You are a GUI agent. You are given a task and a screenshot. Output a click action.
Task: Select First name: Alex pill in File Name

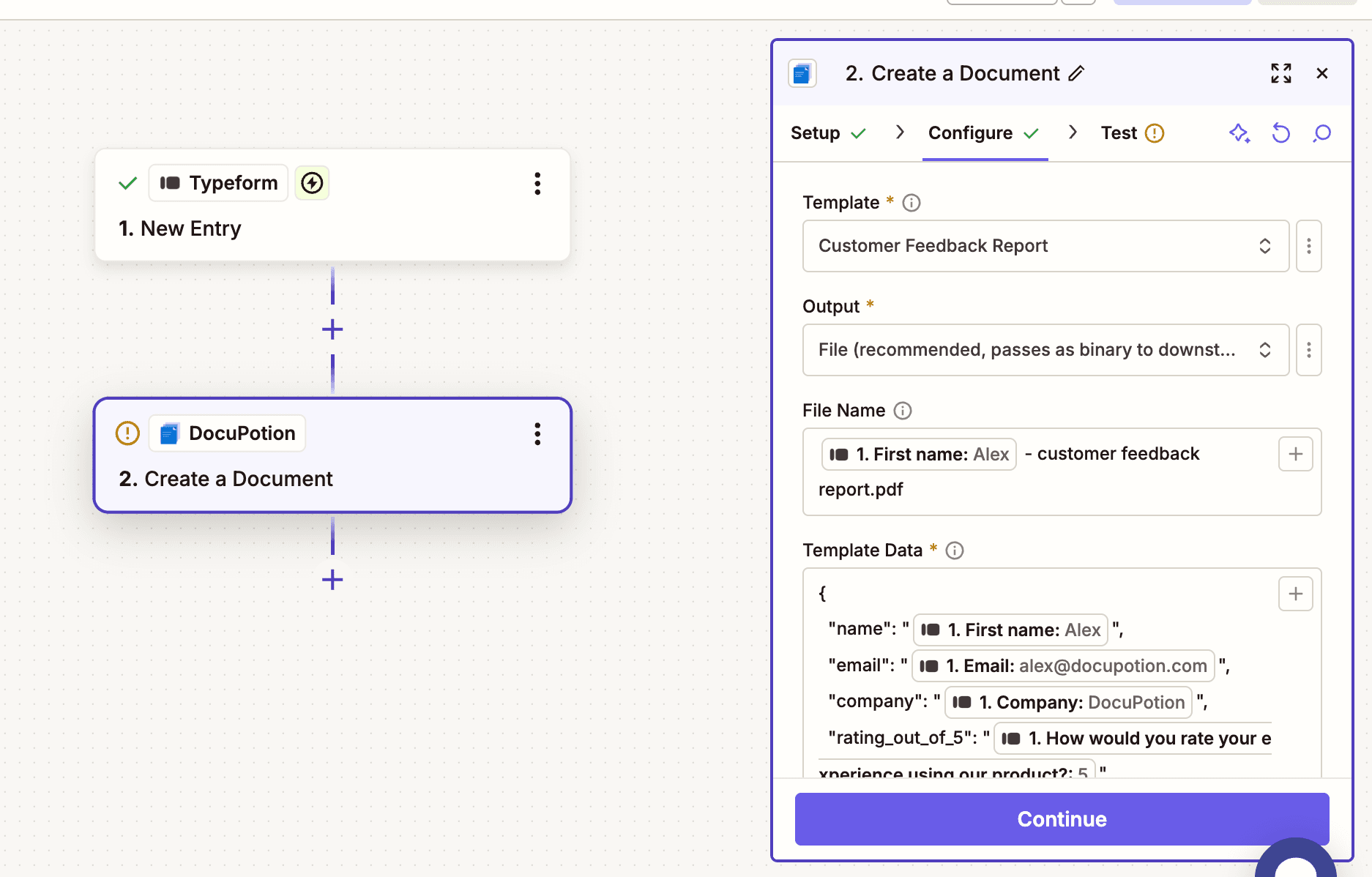[x=919, y=455]
